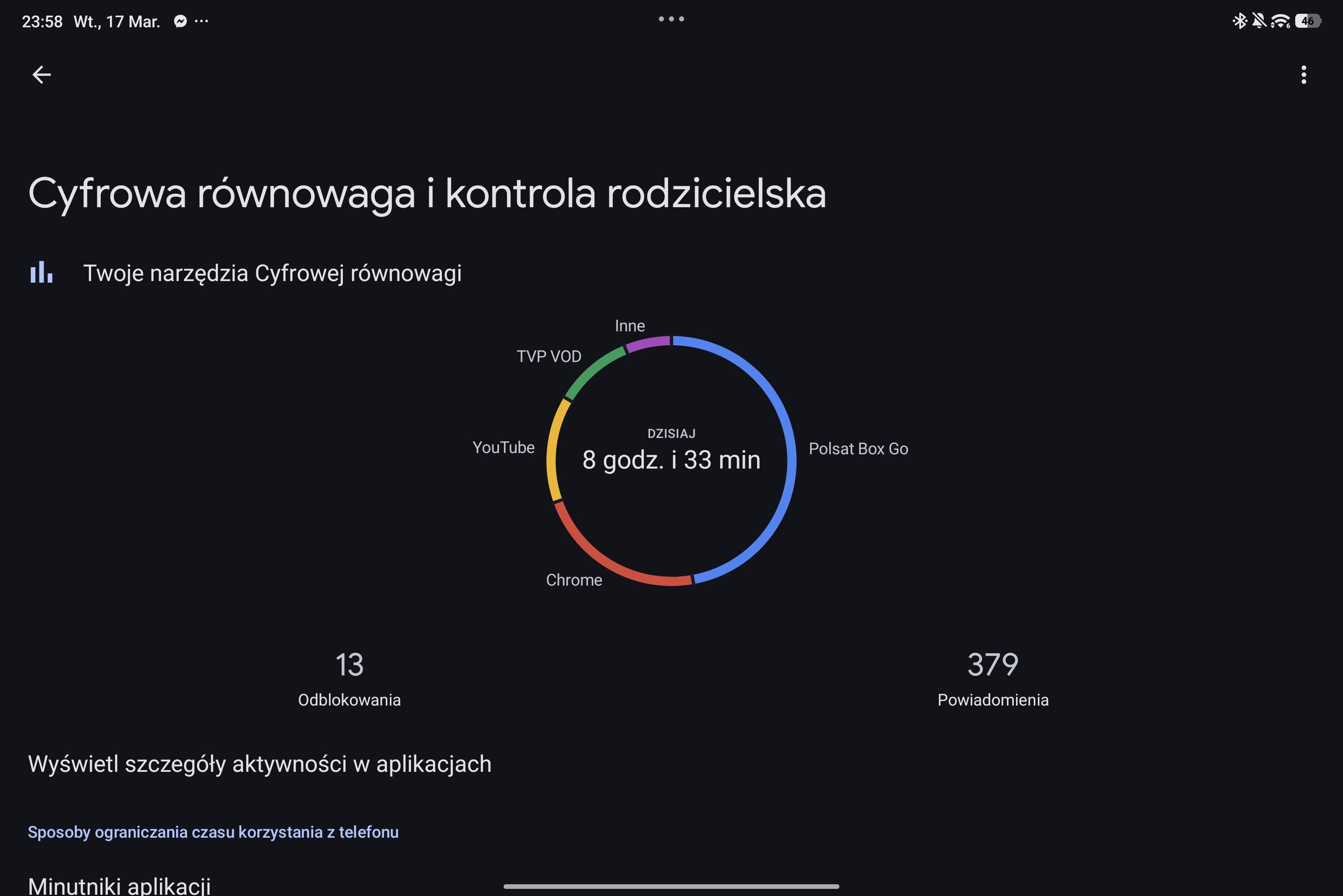Image resolution: width=1343 pixels, height=896 pixels.
Task: Open the three-dot overflow menu
Action: coord(1304,75)
